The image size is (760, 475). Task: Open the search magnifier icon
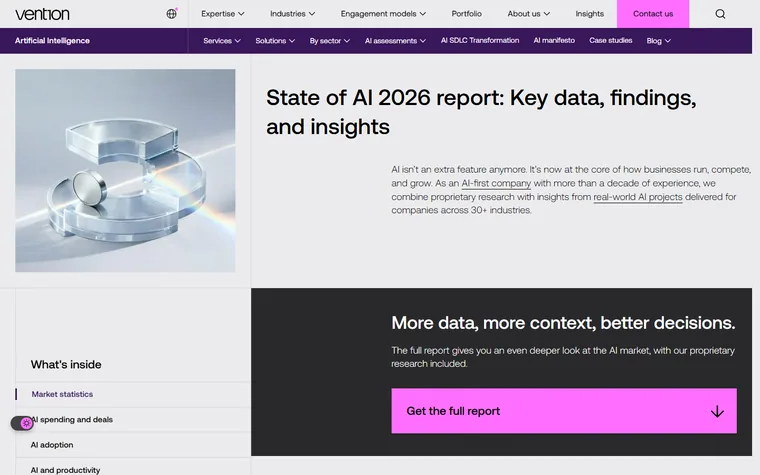[720, 14]
